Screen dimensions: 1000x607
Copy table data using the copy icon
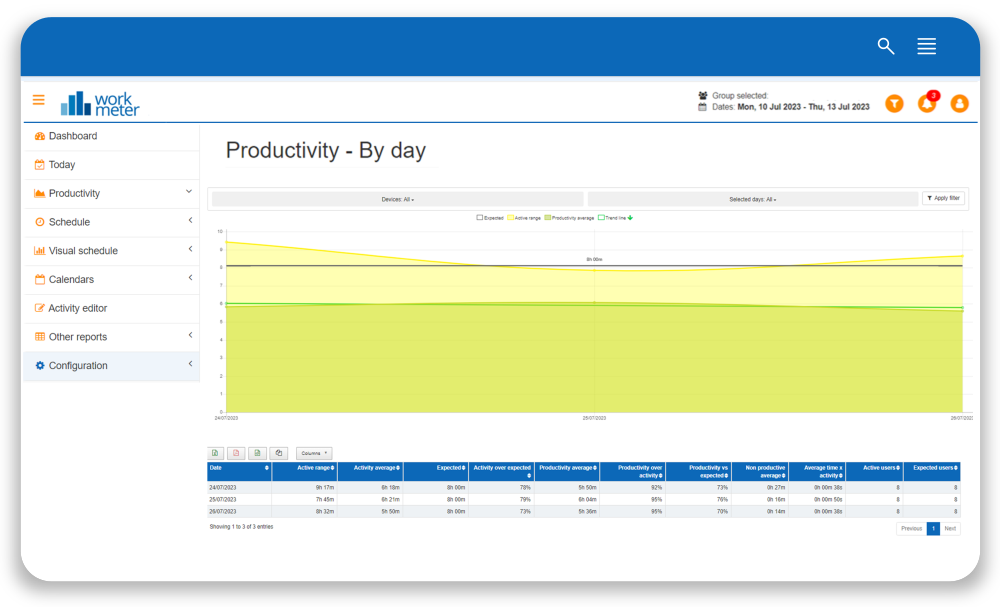tap(279, 453)
